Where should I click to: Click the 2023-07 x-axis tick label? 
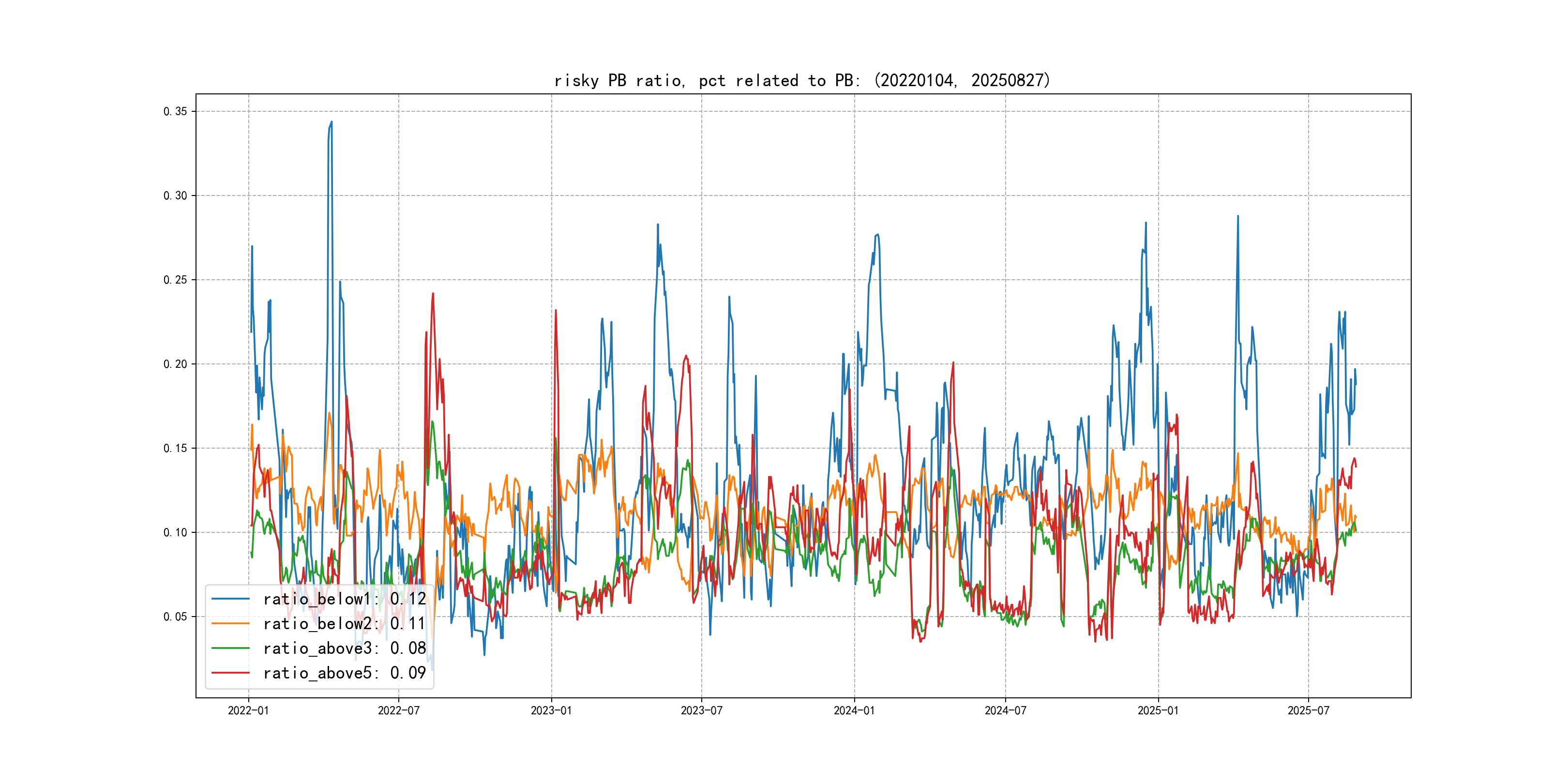click(x=701, y=710)
